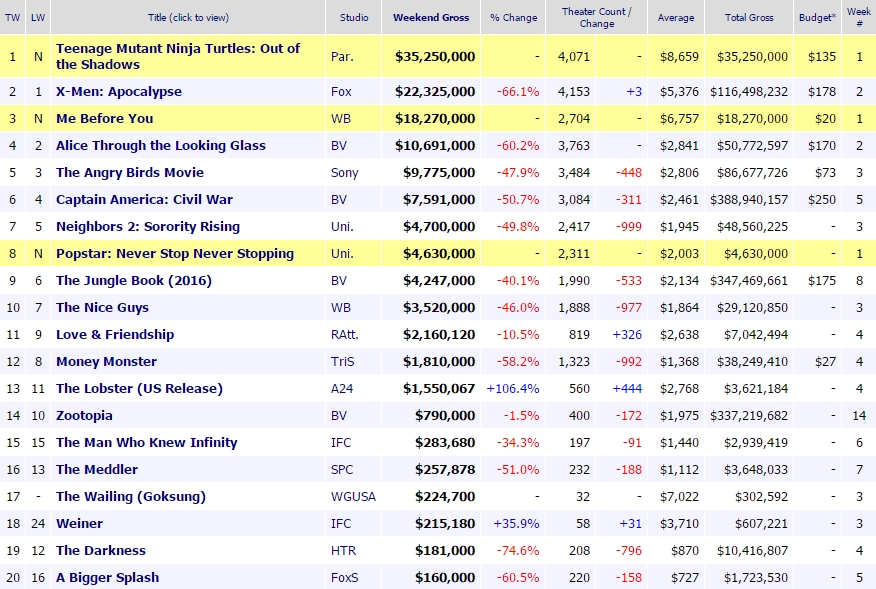Open Popstar: Never Stop Never Stopping
Screen dimensions: 876x589
pos(175,254)
